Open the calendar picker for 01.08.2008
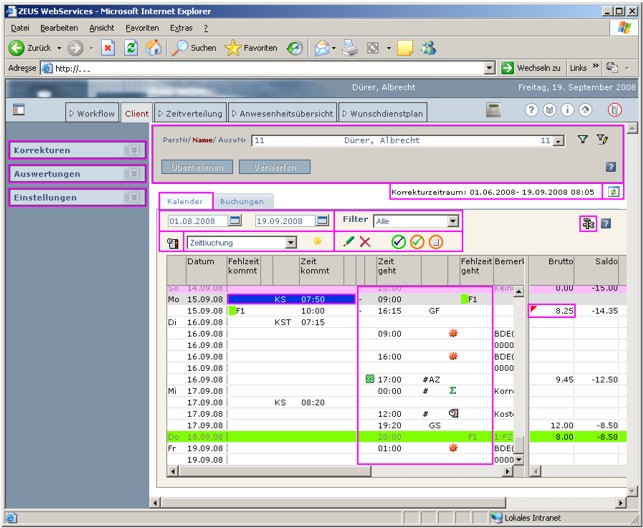 pos(235,221)
